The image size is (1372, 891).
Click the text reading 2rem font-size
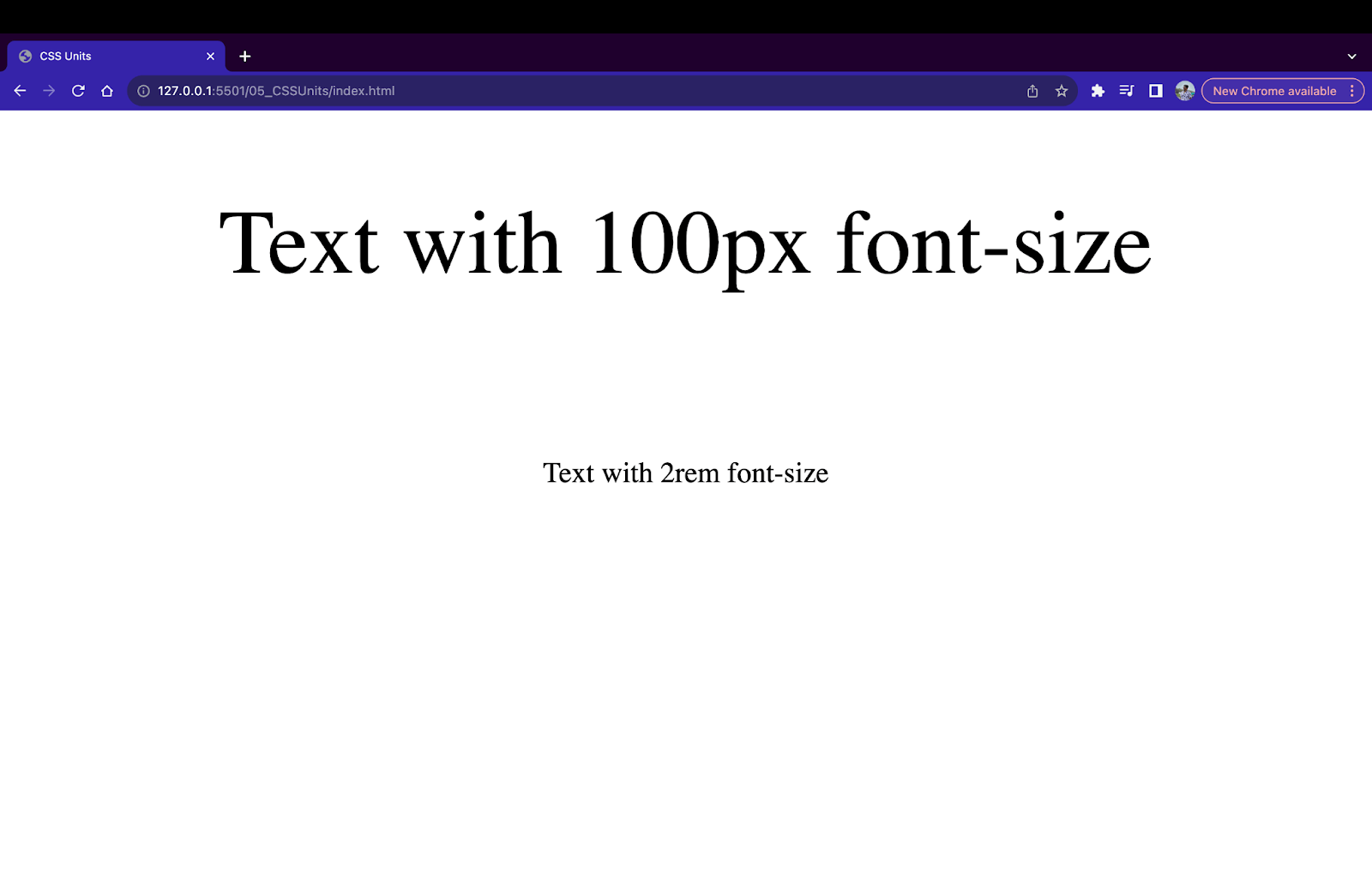pos(685,473)
